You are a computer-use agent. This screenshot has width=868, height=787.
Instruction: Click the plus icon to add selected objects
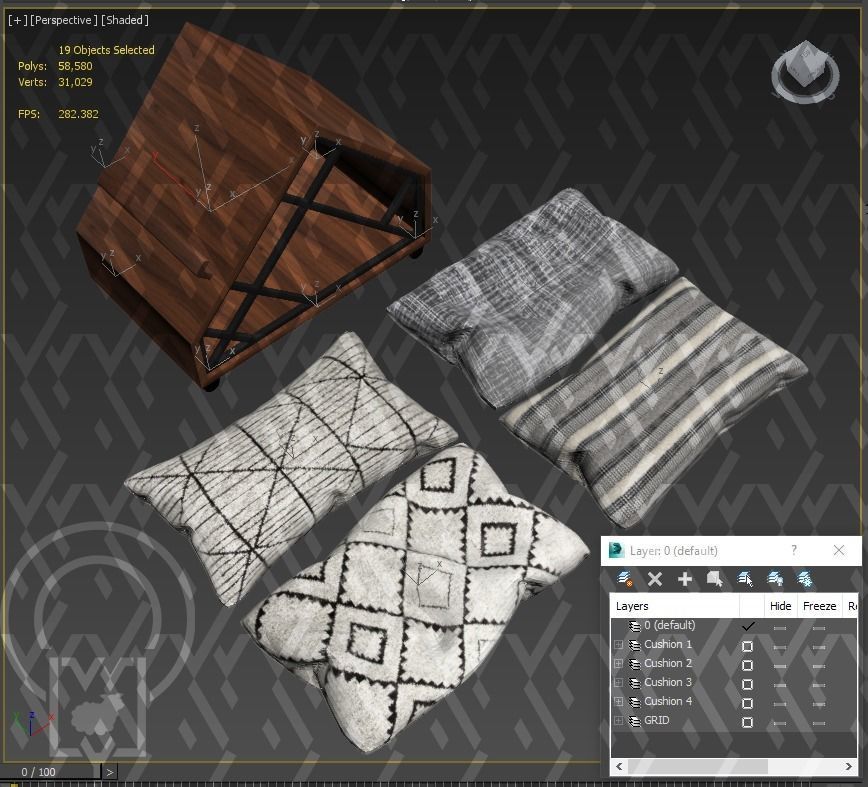tap(685, 579)
